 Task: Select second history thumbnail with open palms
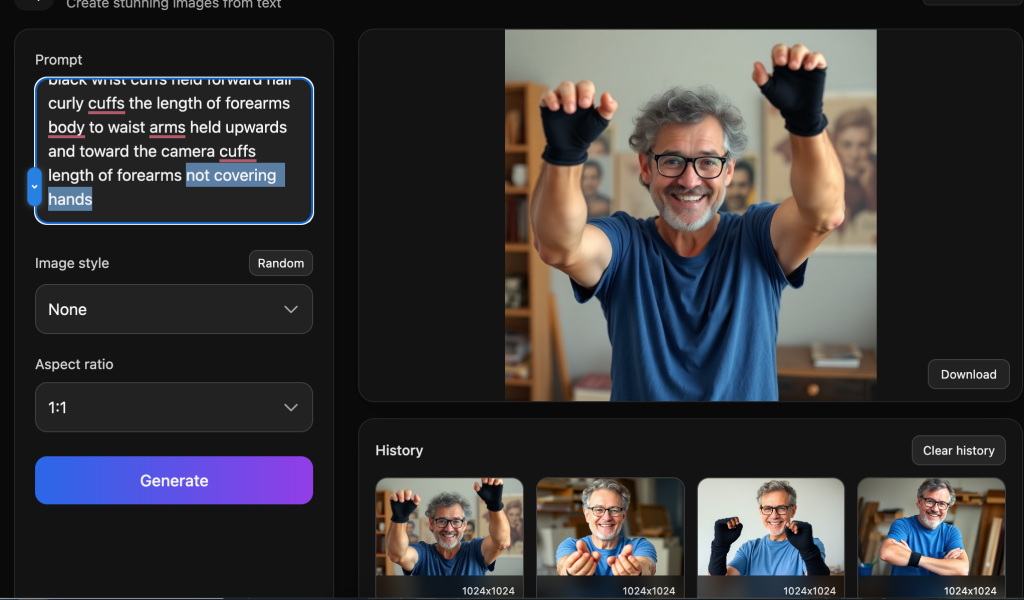coord(610,530)
